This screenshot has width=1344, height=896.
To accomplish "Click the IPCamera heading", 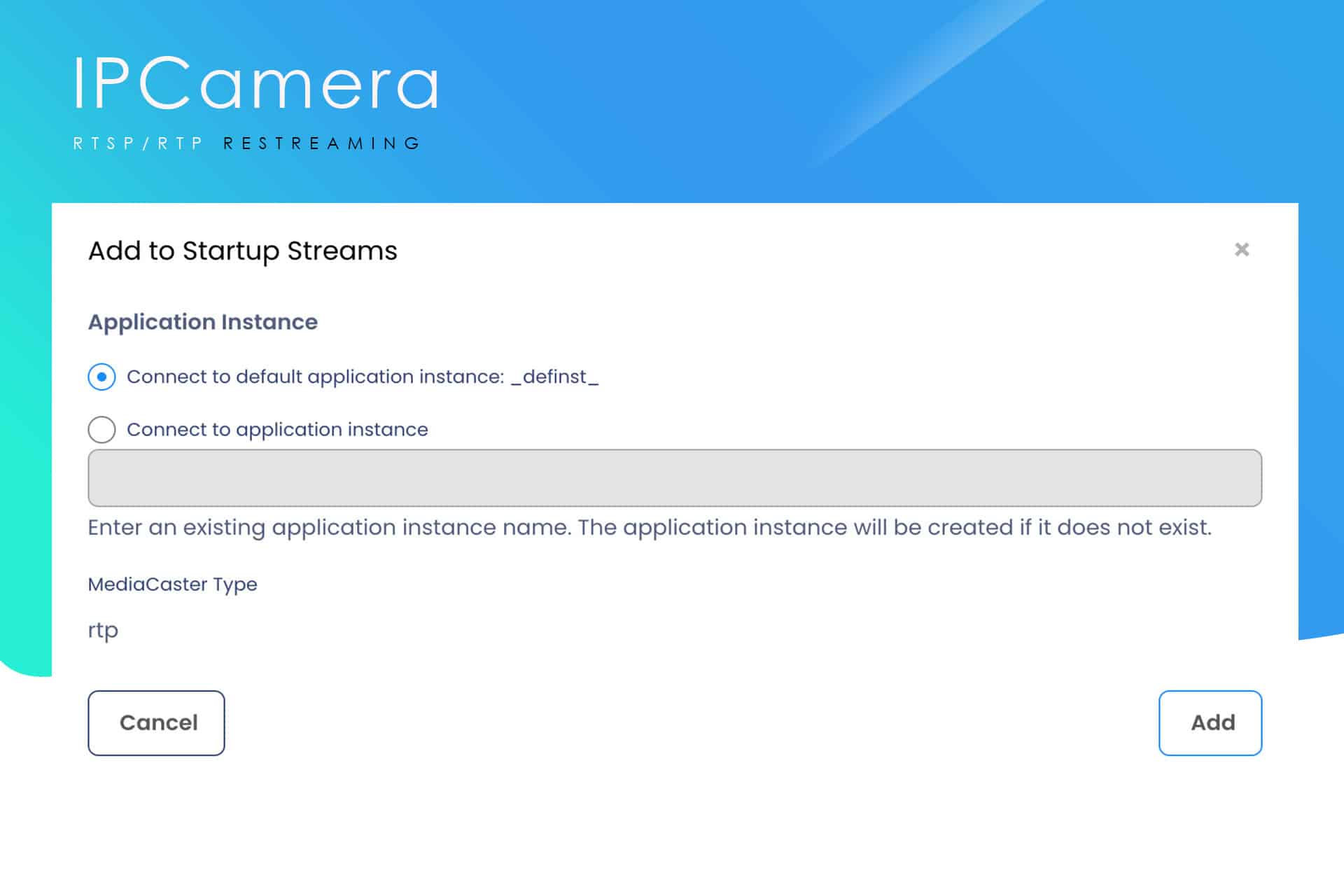I will click(x=256, y=83).
